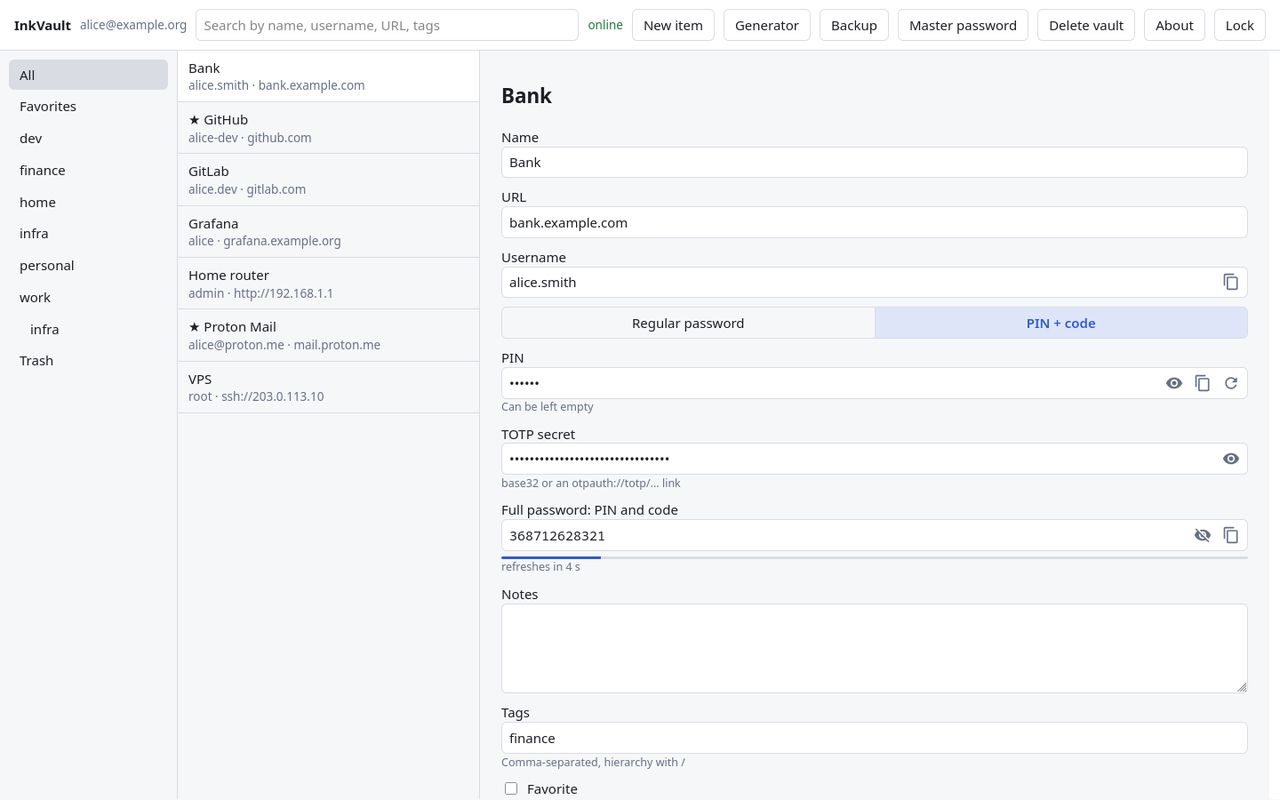Select the infra sub-tag under work

[x=89, y=329]
